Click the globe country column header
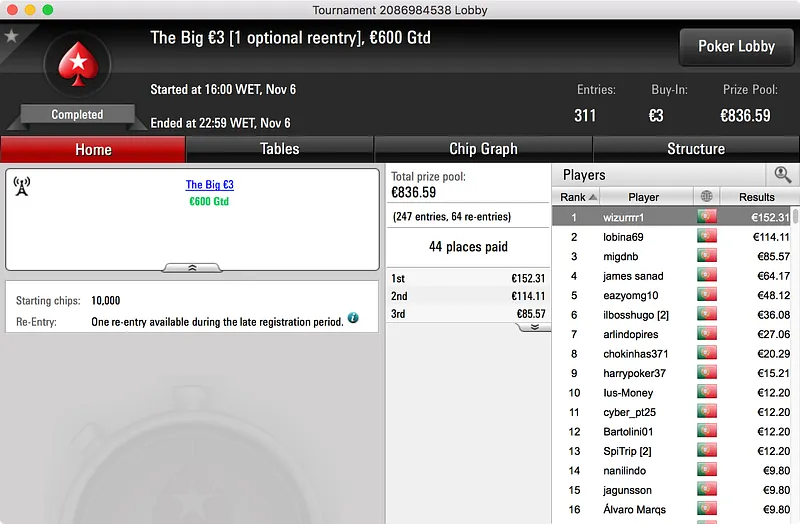 tap(707, 196)
